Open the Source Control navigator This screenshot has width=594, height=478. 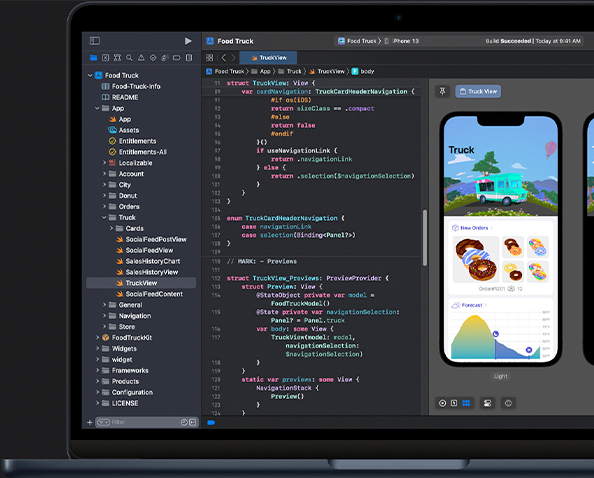[x=106, y=58]
